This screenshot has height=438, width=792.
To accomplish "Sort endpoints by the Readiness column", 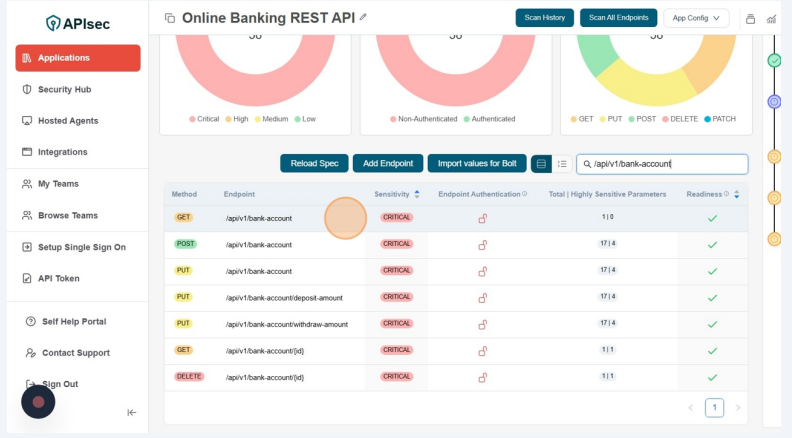I will pos(736,194).
